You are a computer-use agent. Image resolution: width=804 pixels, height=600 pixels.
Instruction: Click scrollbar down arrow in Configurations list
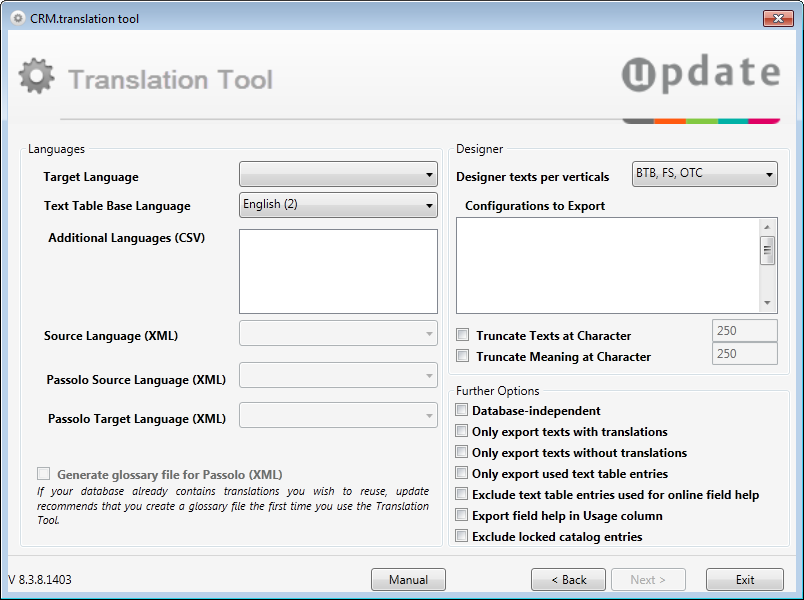[x=767, y=303]
